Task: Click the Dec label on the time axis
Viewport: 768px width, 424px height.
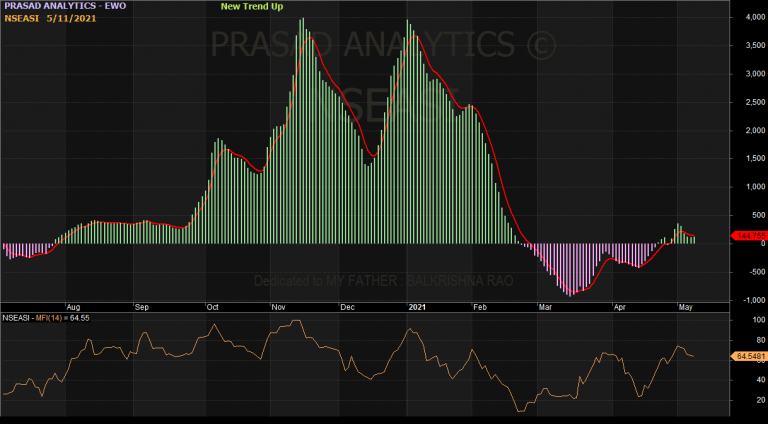Action: (x=347, y=307)
